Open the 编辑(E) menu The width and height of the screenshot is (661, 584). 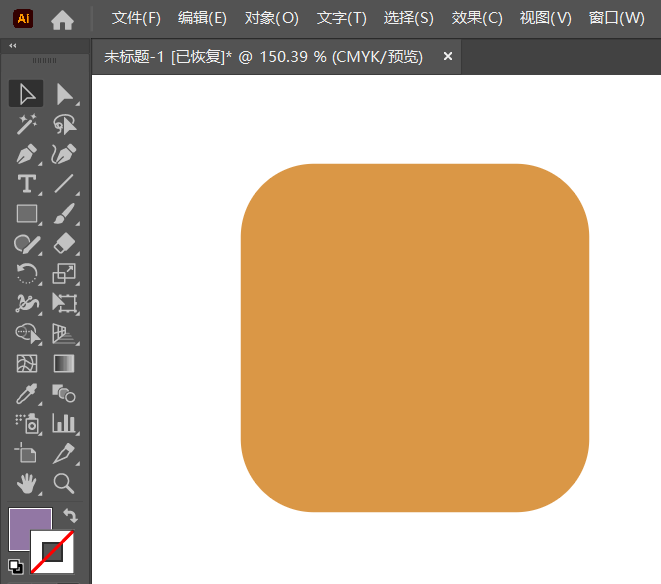click(202, 18)
